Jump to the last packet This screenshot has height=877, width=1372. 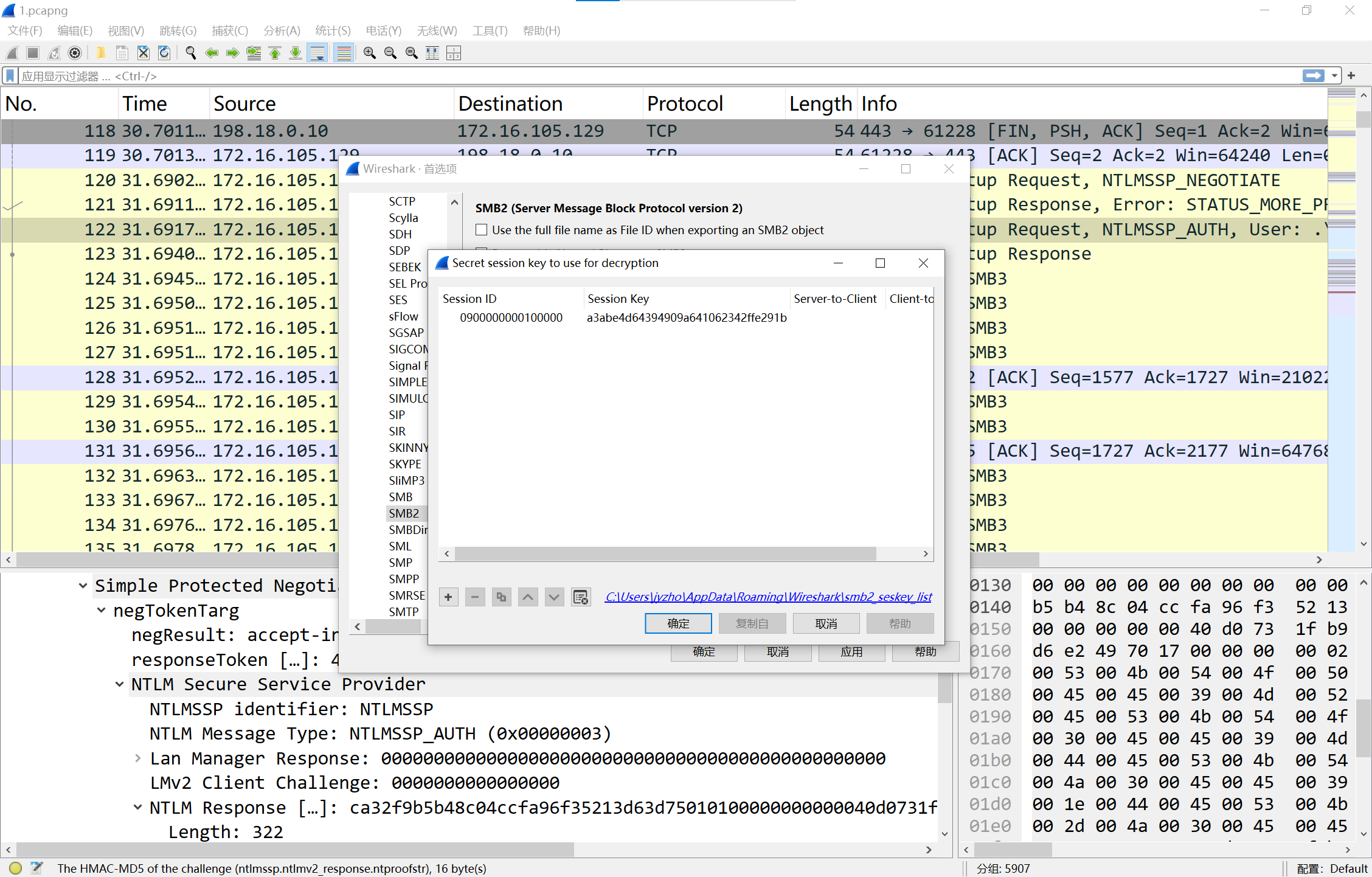pos(296,54)
